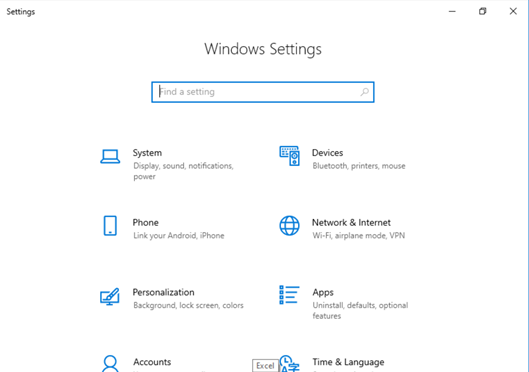Open the System settings category
529x372 pixels.
172,164
